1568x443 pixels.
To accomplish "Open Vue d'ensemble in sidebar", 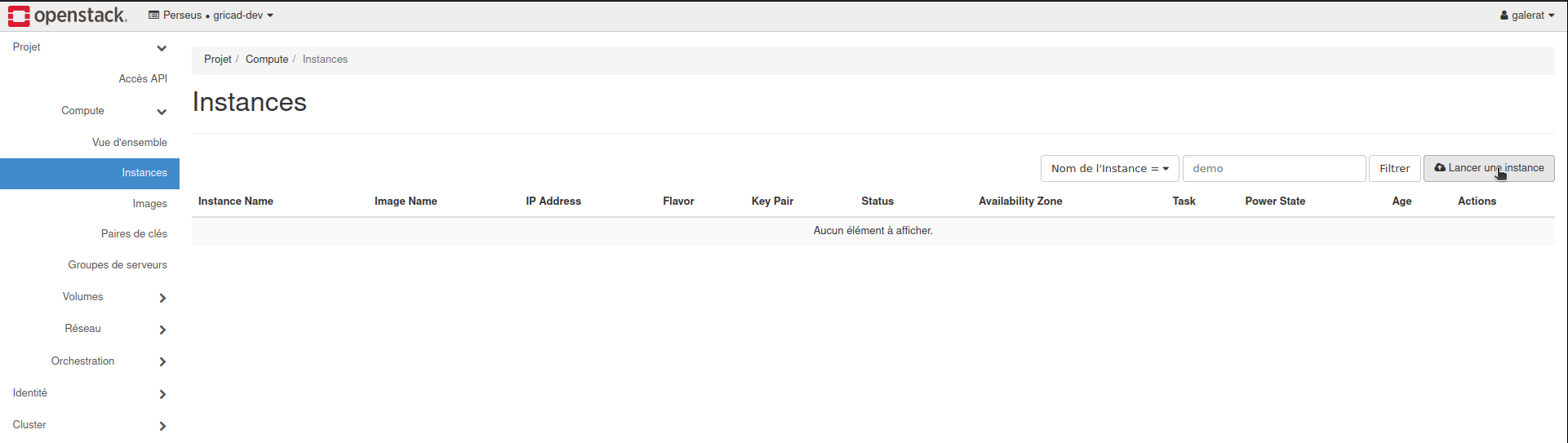I will click(130, 143).
